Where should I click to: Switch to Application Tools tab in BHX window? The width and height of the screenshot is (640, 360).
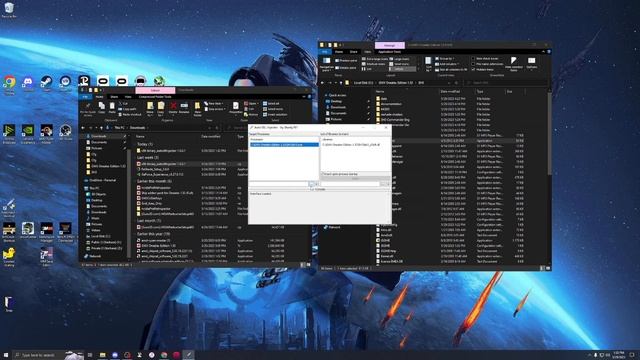pos(389,52)
